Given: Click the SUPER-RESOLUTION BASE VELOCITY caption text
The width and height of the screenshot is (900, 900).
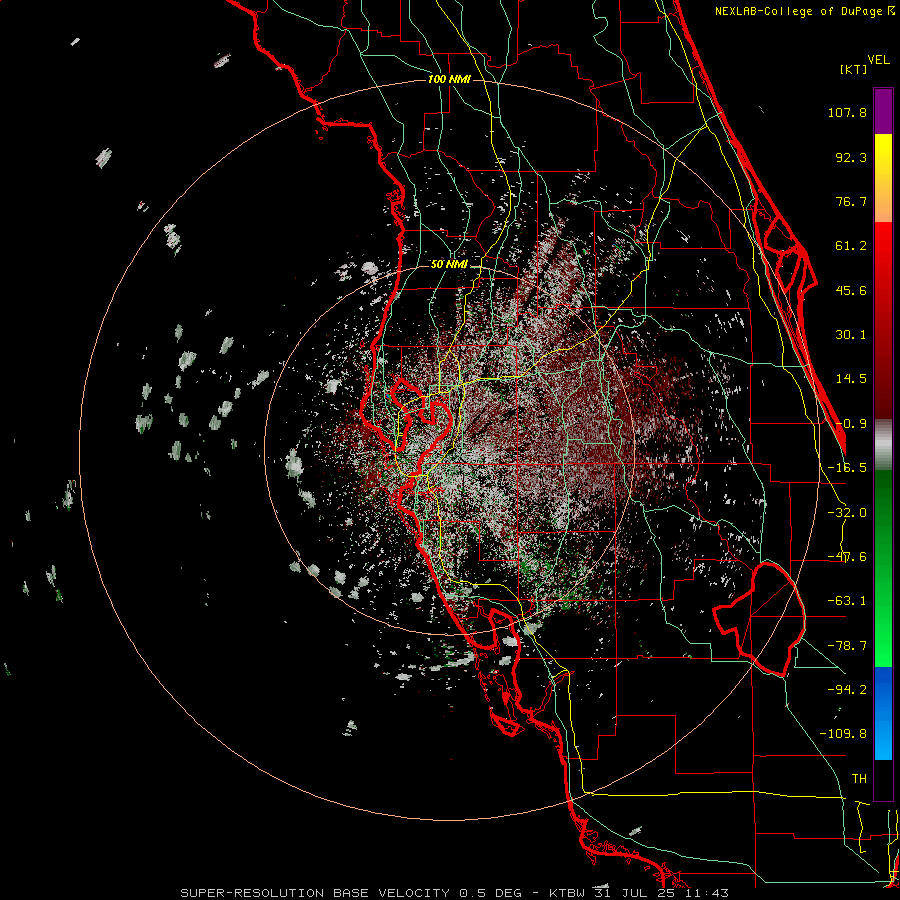Looking at the screenshot, I should (x=315, y=893).
